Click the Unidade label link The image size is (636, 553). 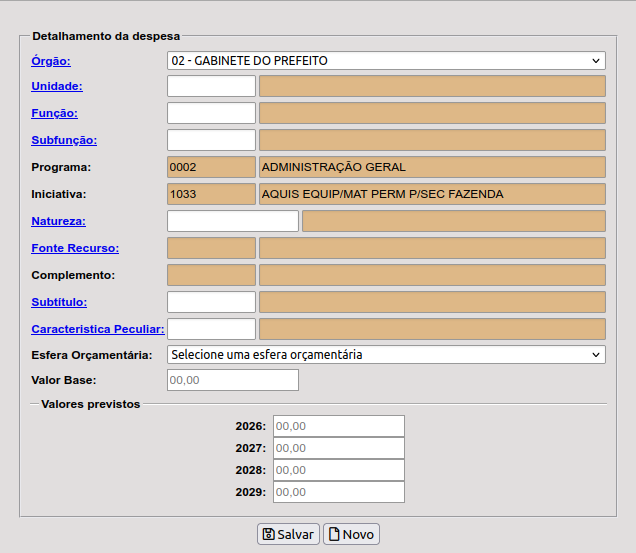tap(56, 86)
